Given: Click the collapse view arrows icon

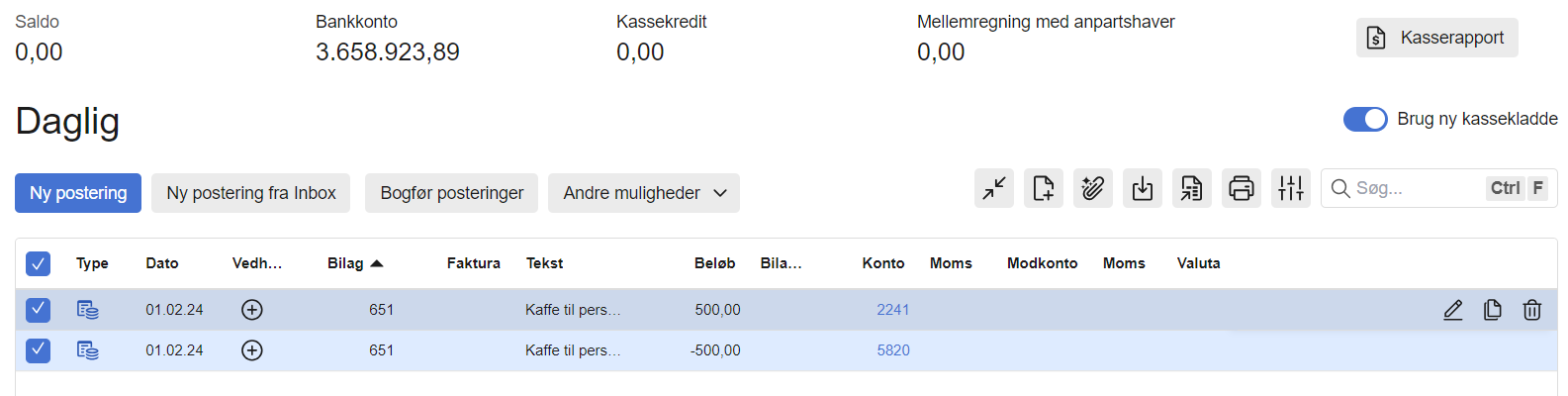Looking at the screenshot, I should click(x=994, y=188).
